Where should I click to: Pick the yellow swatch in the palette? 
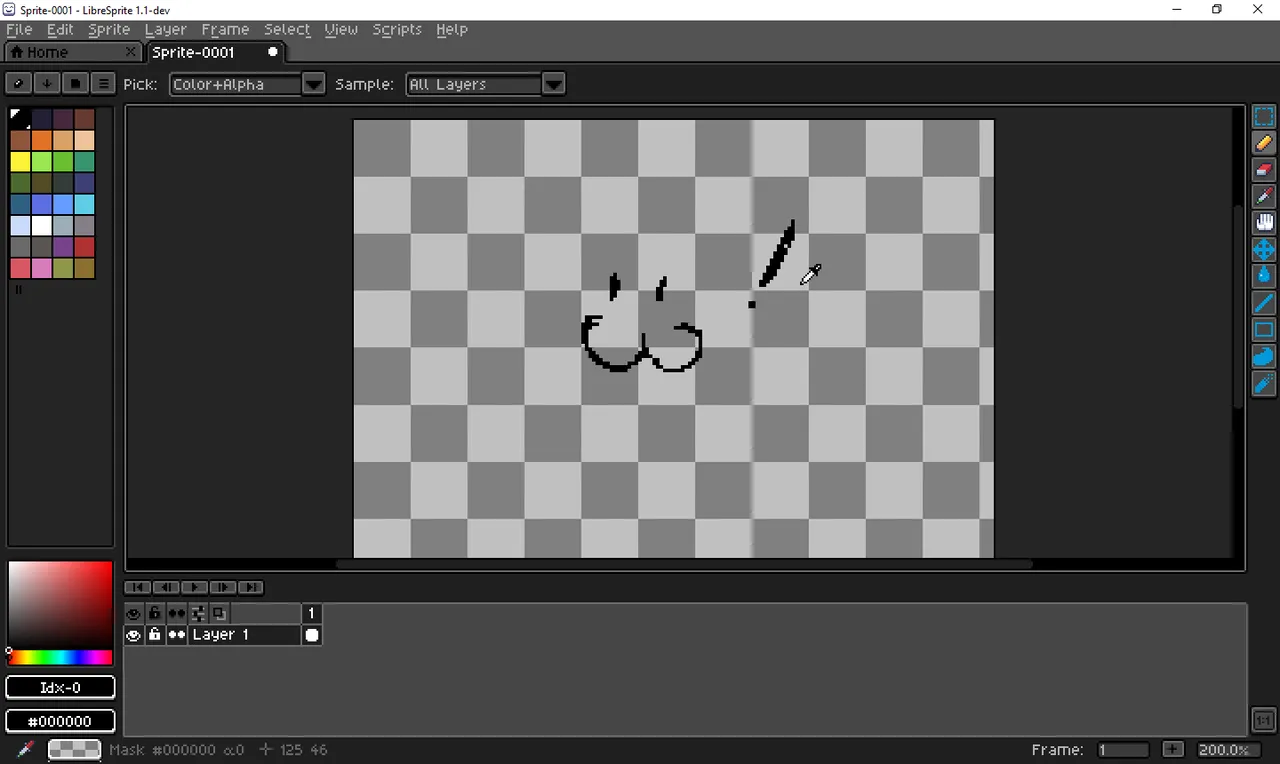[x=20, y=161]
